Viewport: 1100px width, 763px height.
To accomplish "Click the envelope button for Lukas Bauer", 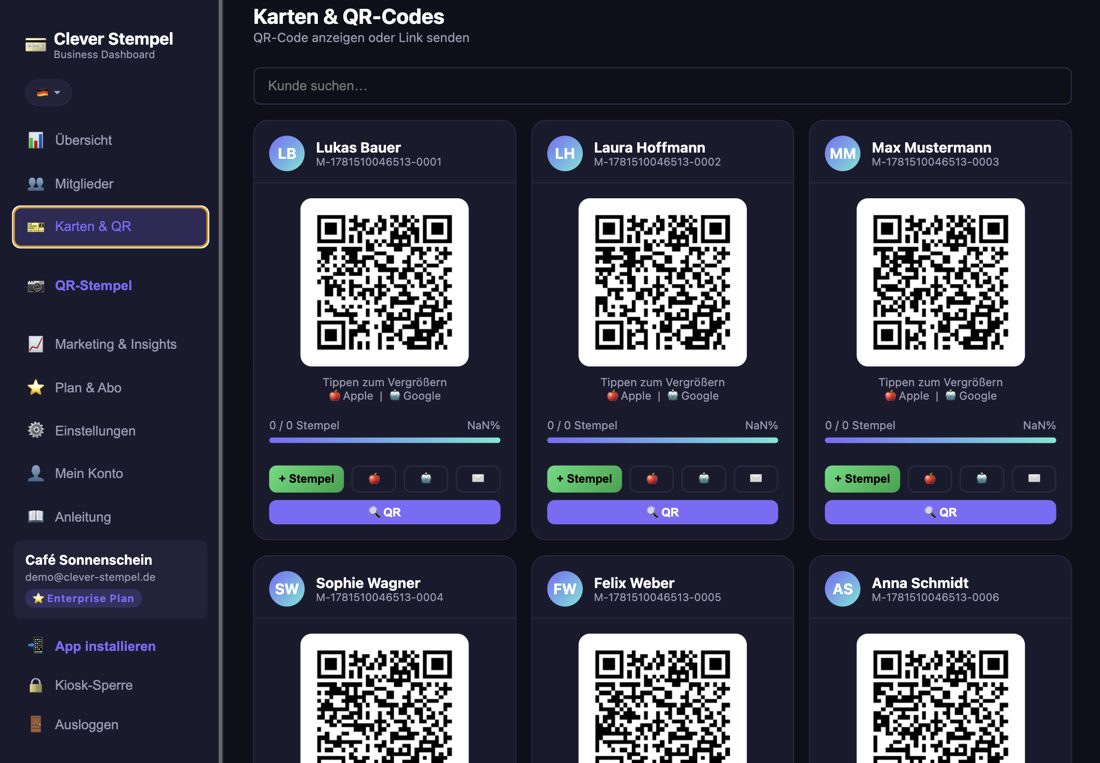I will [478, 479].
